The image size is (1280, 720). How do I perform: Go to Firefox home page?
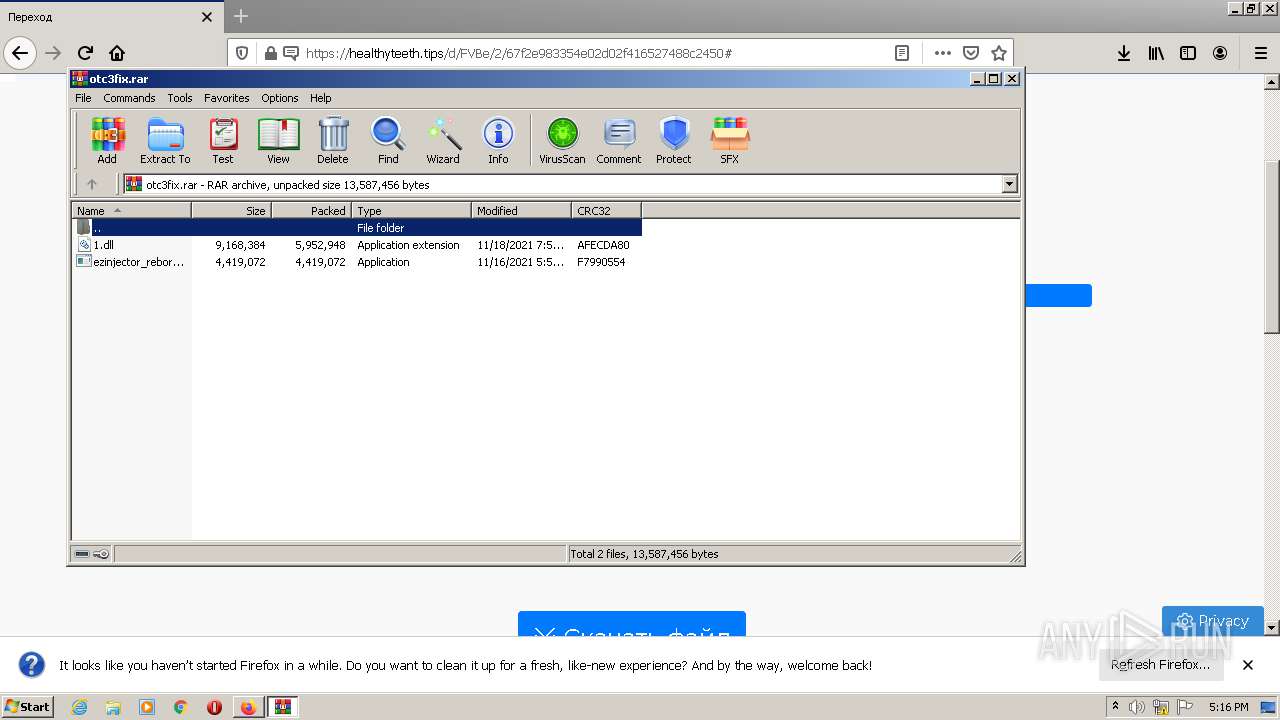pos(117,53)
